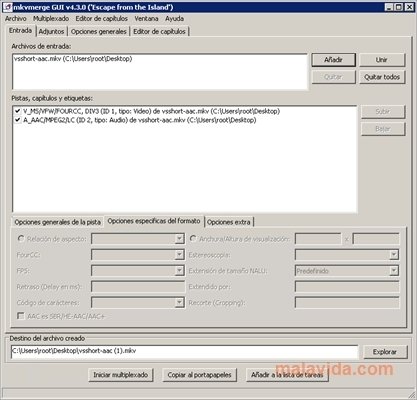Toggle the AAC es SBR/HE-AAC/AAC+ checkbox
Viewport: 417px width, 400px height.
tap(21, 316)
